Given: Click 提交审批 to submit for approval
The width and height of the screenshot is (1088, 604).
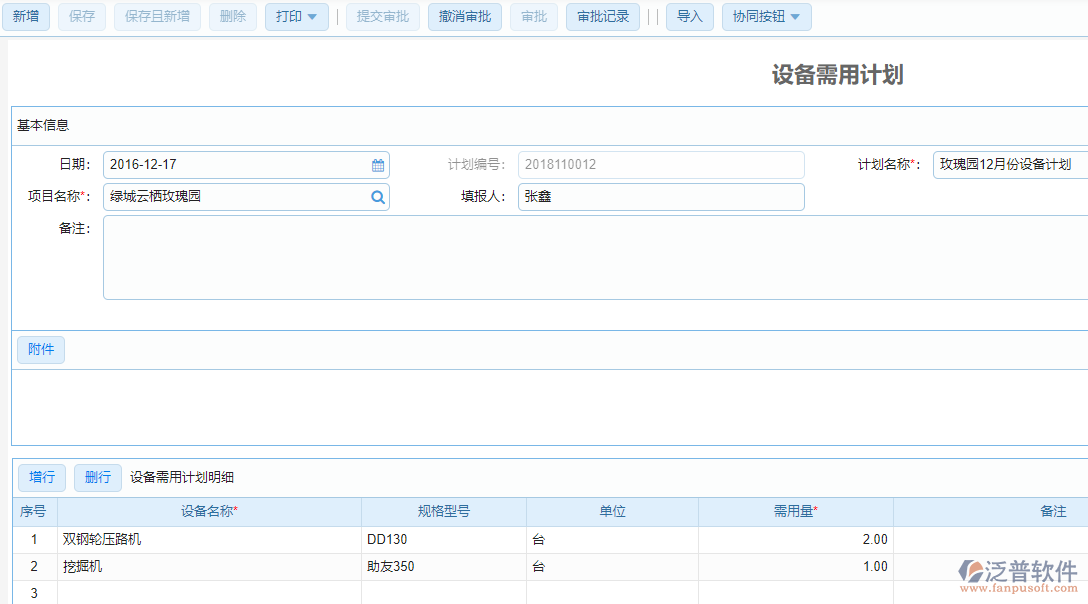Looking at the screenshot, I should (x=382, y=17).
